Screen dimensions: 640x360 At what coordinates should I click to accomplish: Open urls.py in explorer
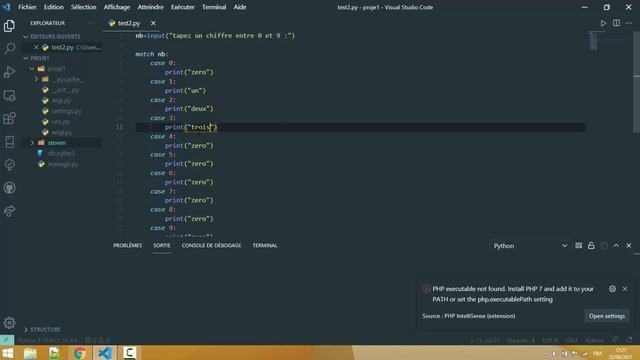(x=62, y=122)
